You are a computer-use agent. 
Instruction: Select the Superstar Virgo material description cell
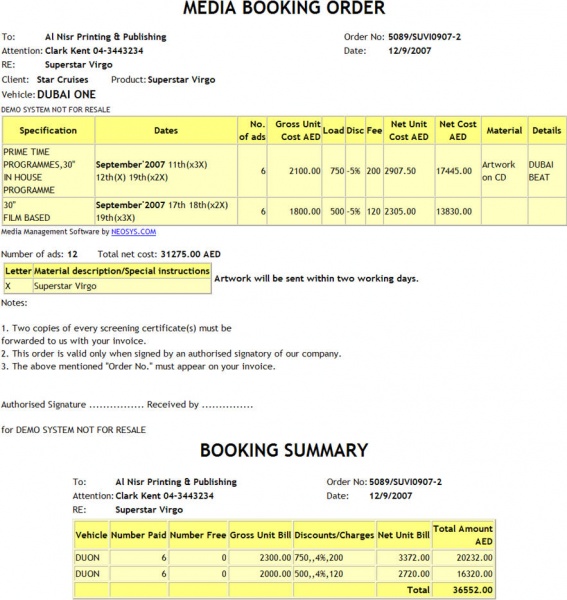(122, 286)
